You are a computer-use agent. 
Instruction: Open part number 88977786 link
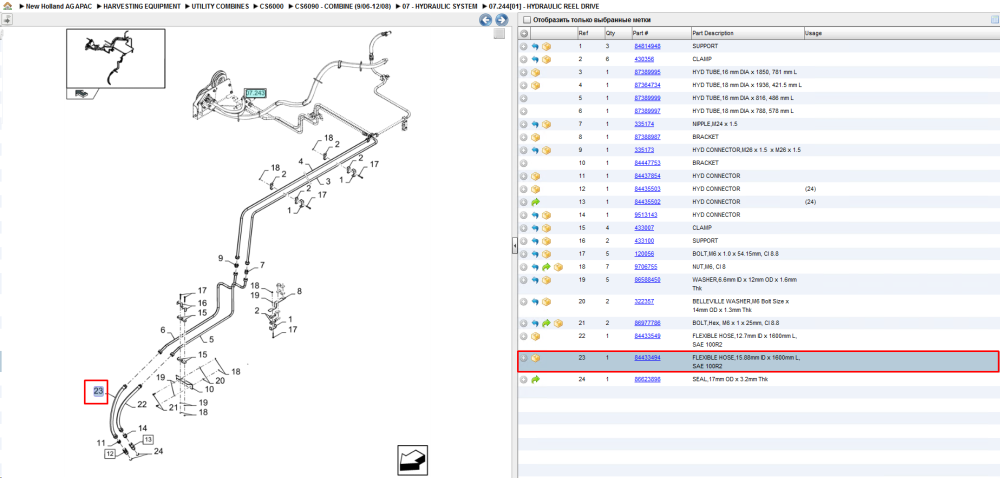click(x=647, y=324)
